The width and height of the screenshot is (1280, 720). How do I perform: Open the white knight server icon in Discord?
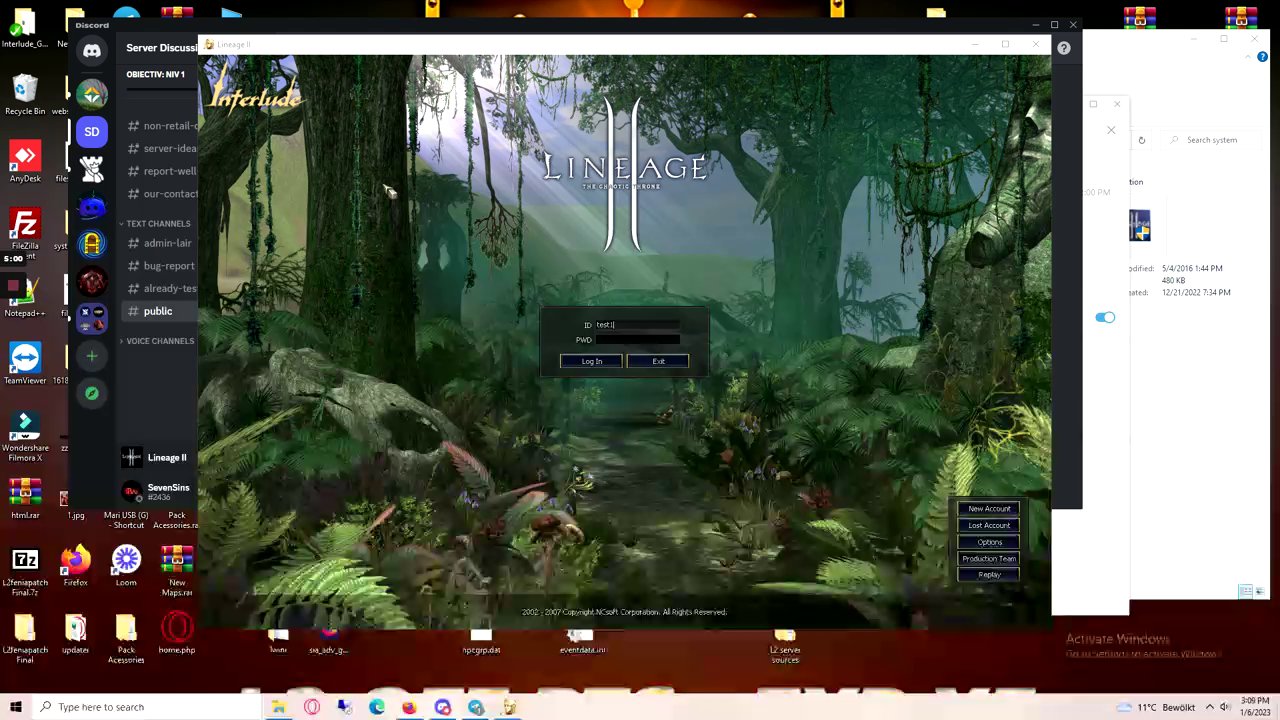92,169
